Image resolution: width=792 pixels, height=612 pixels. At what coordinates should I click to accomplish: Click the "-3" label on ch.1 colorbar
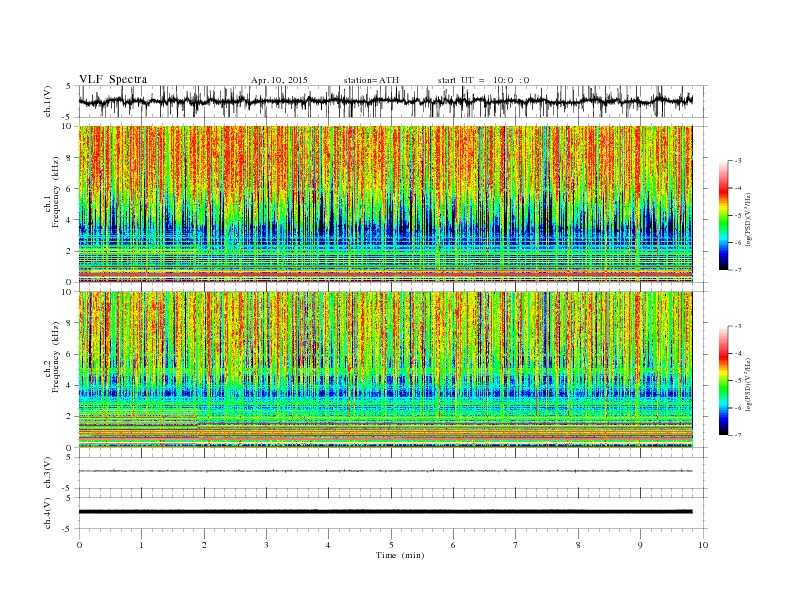coord(738,161)
